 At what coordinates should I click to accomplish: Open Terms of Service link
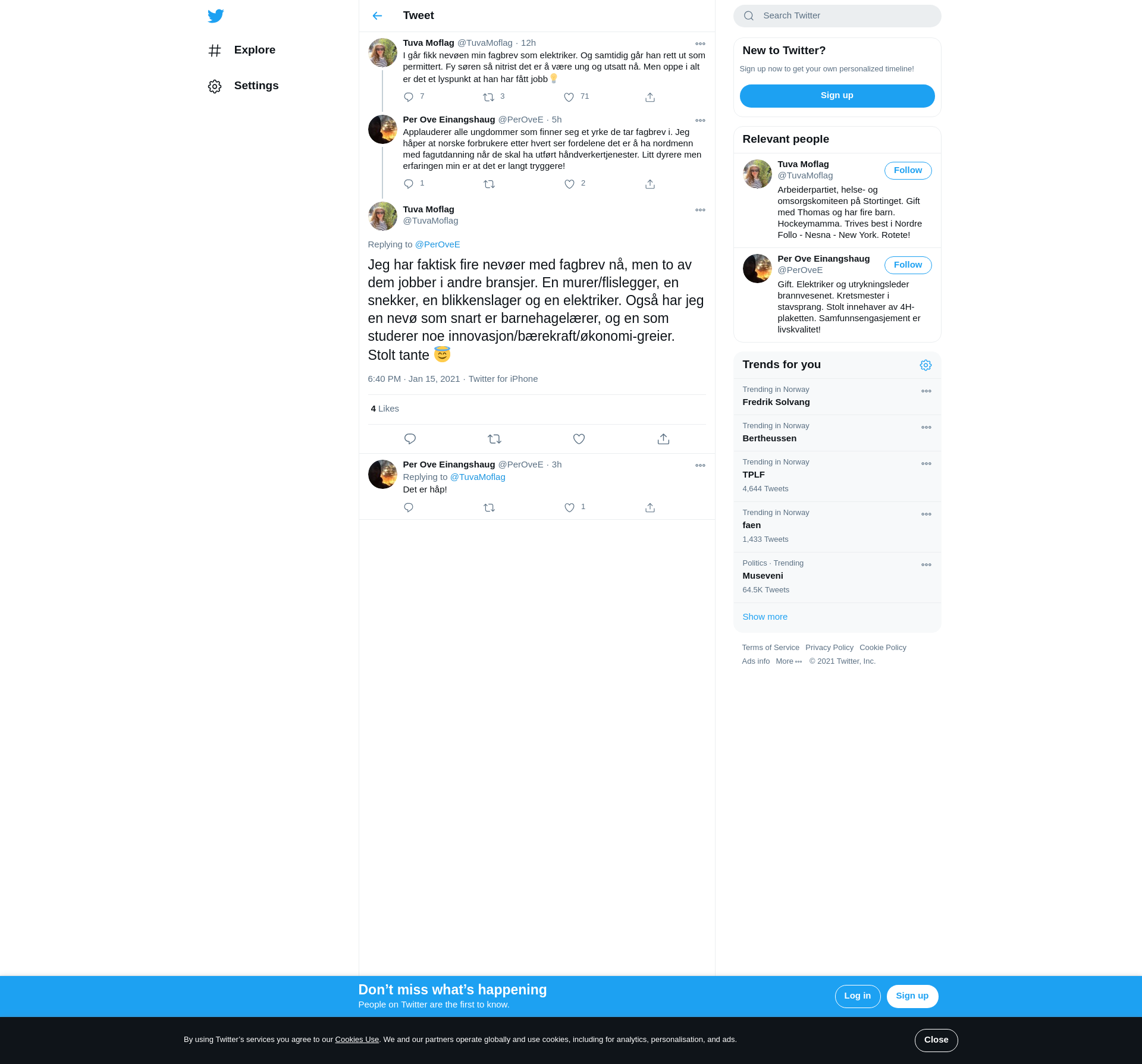coord(770,648)
